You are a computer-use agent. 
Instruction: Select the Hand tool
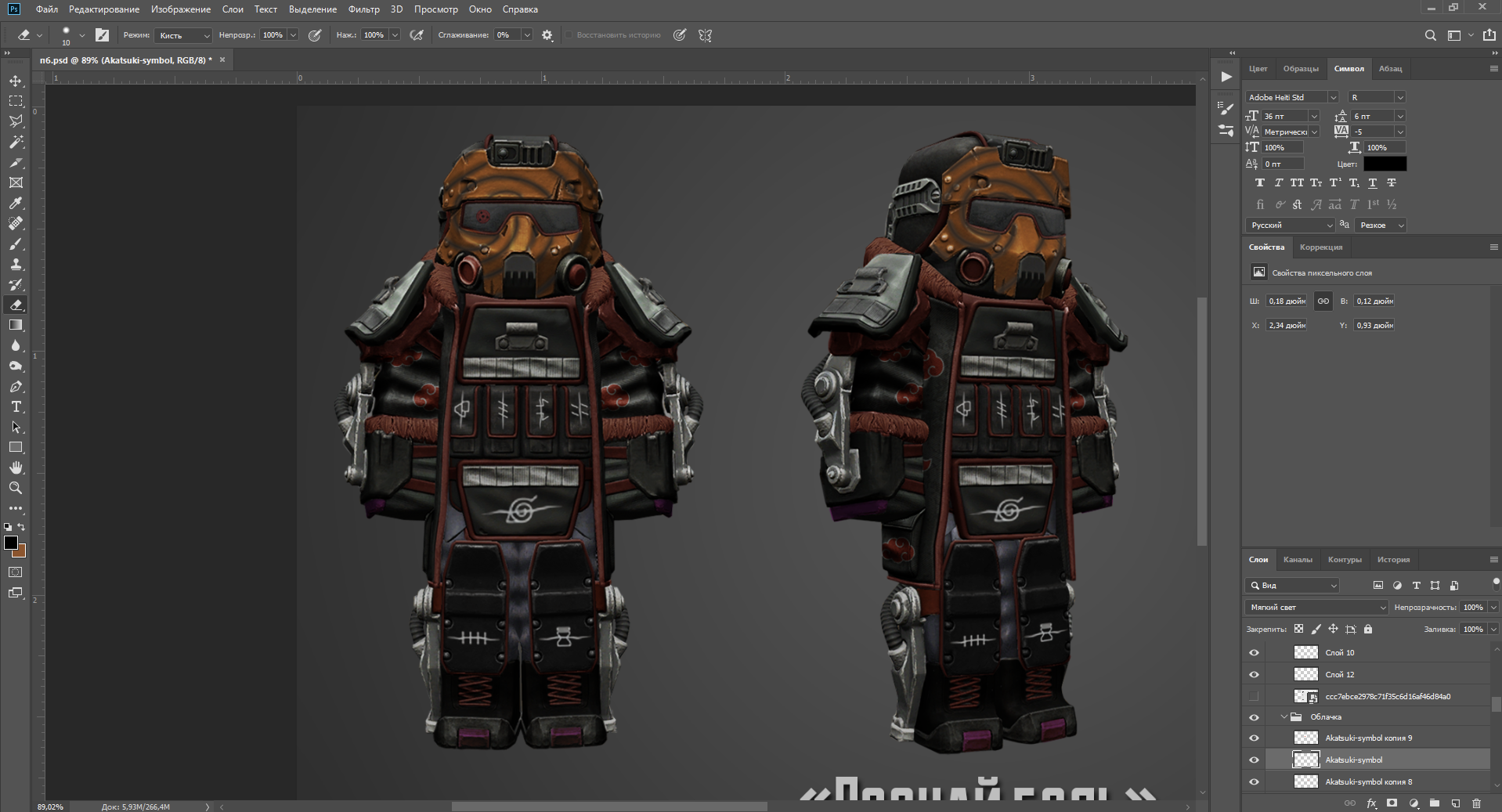click(x=16, y=467)
